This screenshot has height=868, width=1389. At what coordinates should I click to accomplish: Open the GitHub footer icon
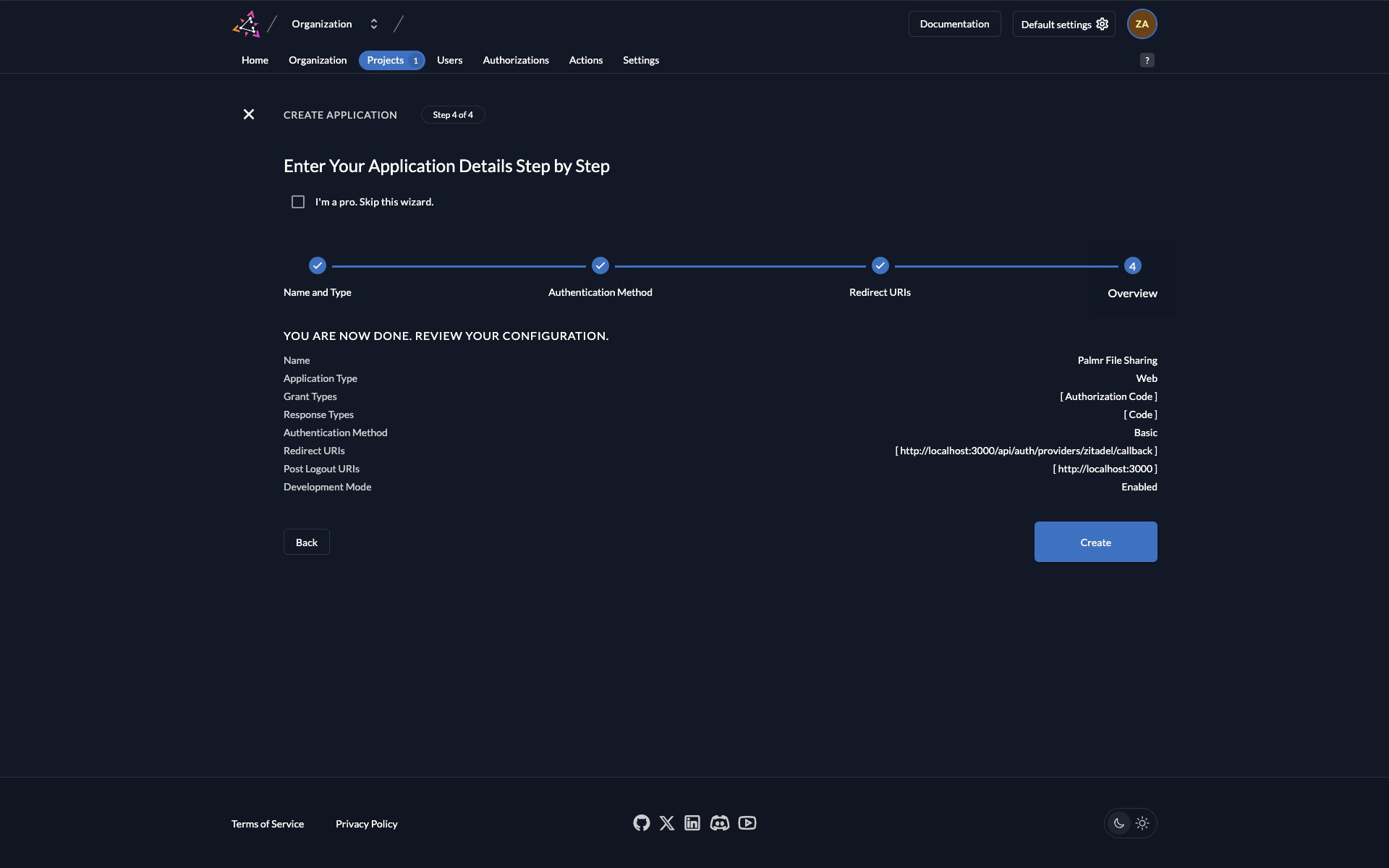tap(641, 823)
